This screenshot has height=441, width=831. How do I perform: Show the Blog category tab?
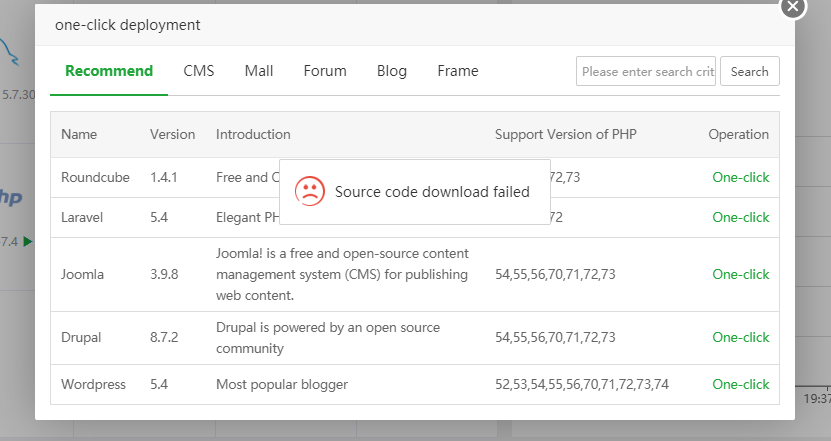tap(392, 71)
